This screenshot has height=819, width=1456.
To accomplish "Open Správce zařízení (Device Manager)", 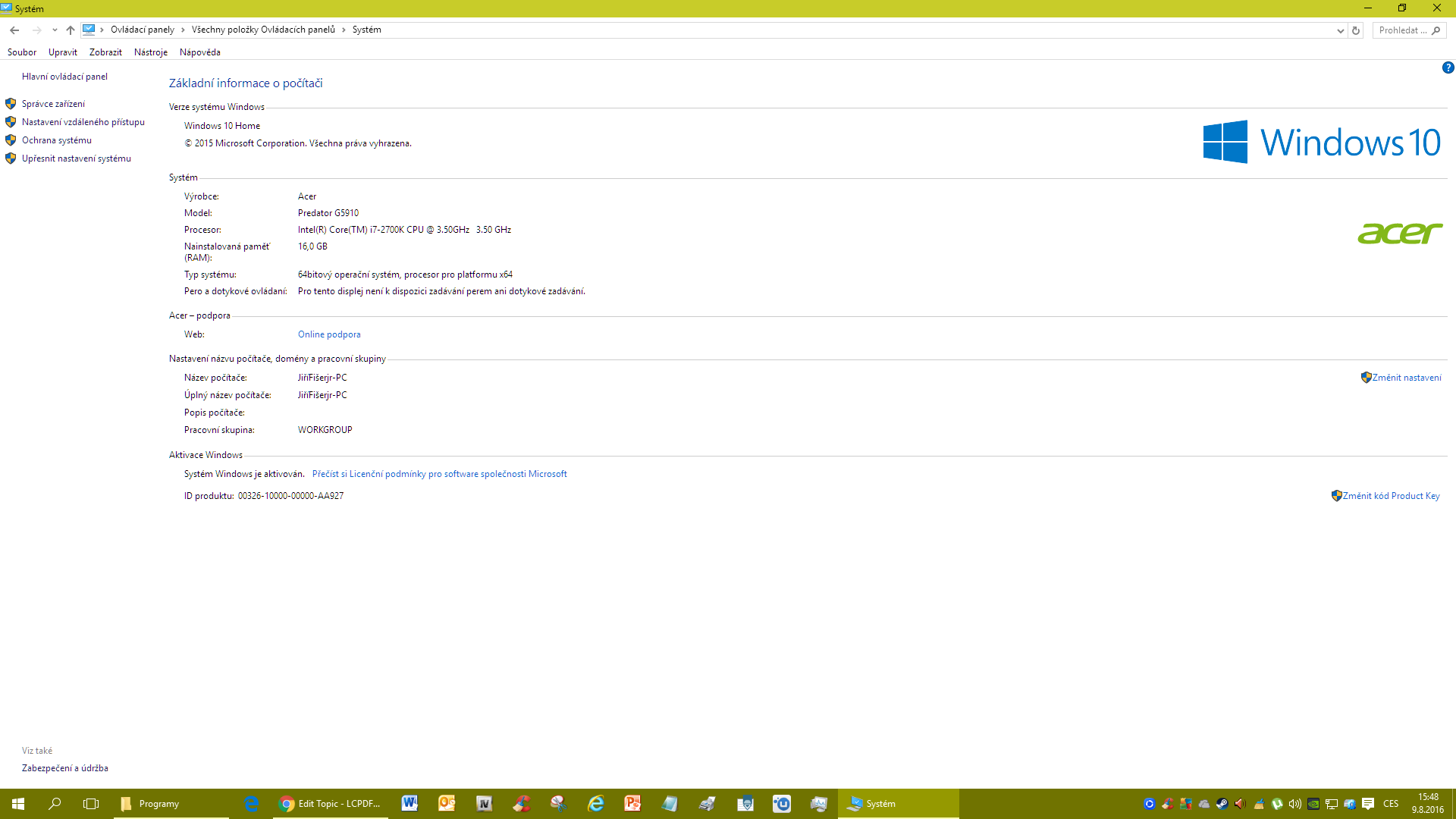I will [x=53, y=104].
